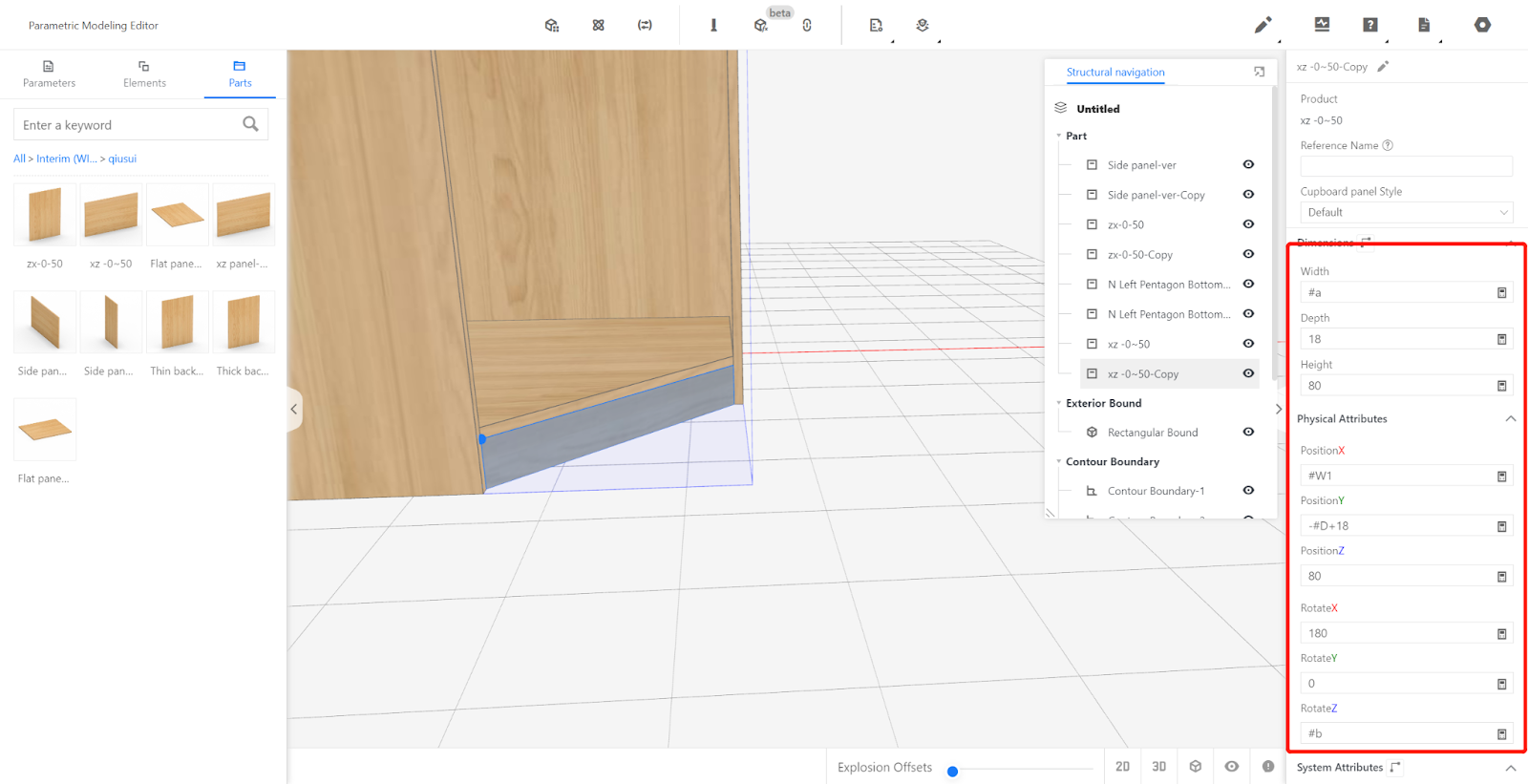
Task: Select zx-0-50-Copy in the part tree
Action: click(1139, 255)
